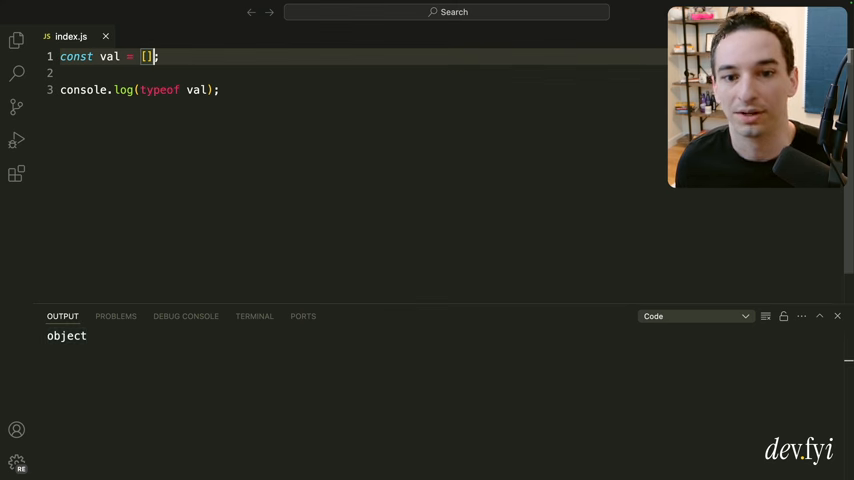
Task: Click line number 3 in the gutter
Action: click(50, 90)
